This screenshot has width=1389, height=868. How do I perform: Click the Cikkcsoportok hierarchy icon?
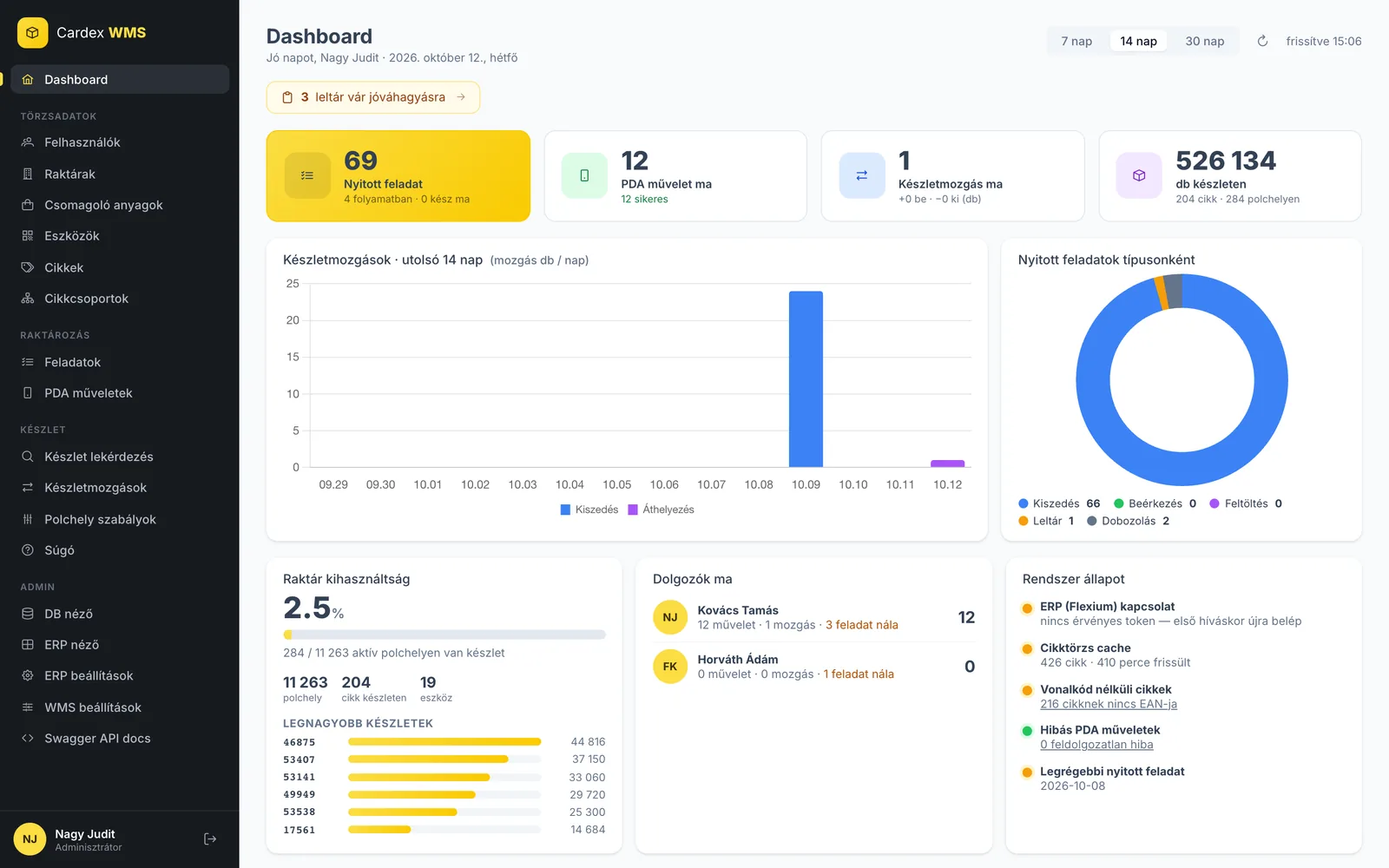[28, 299]
